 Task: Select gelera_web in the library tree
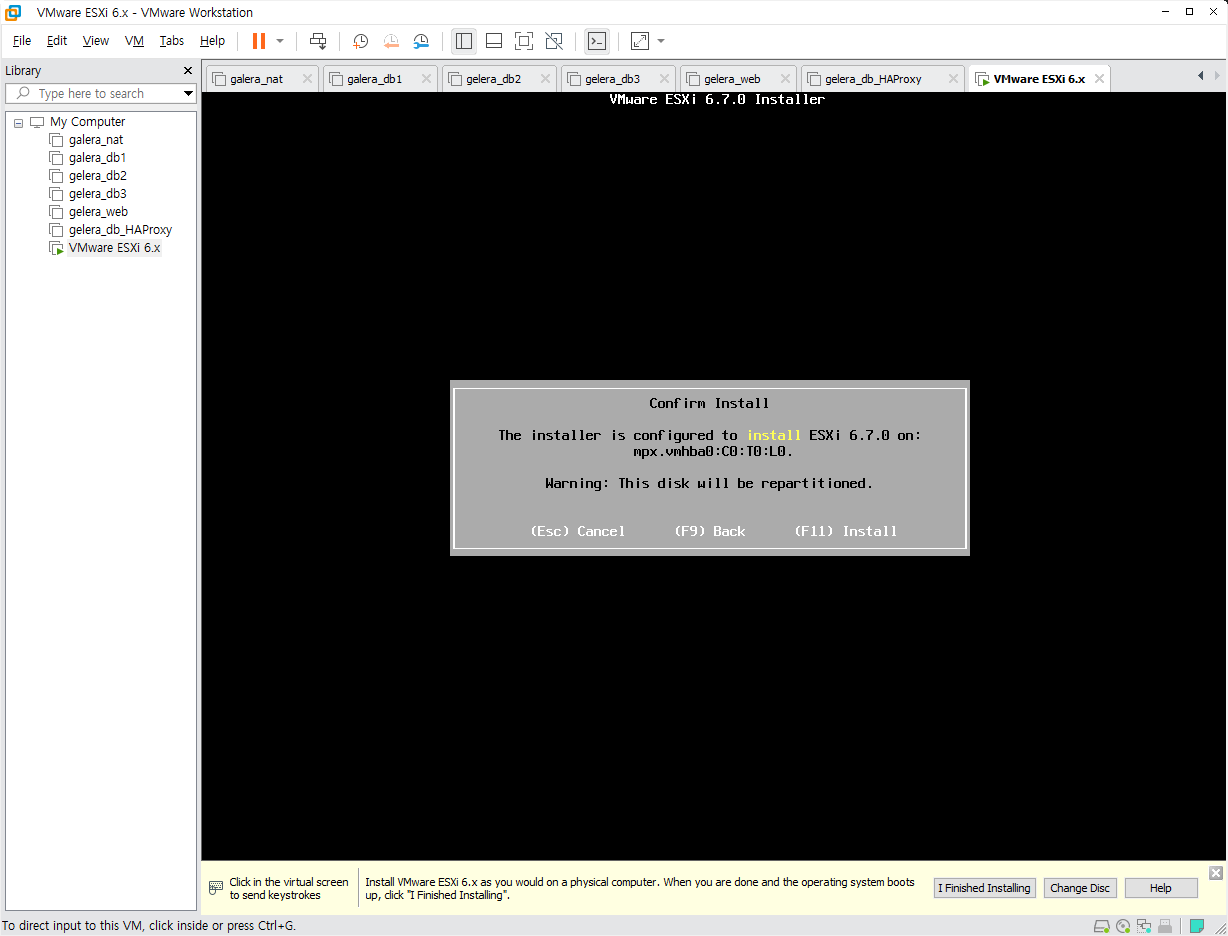[98, 212]
